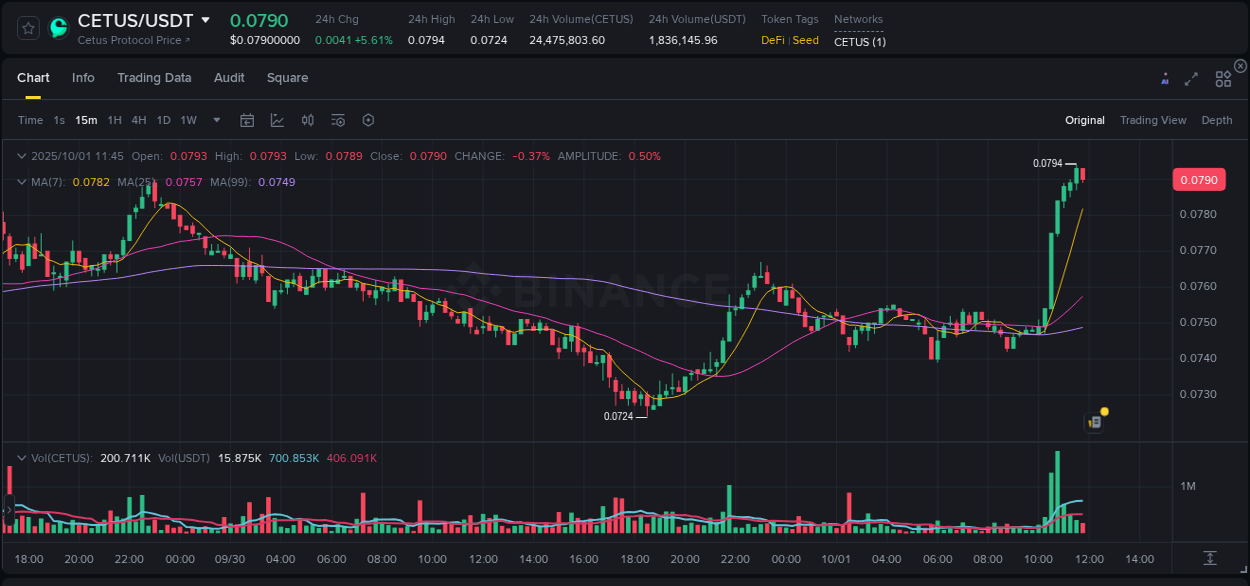Open the widgets layout grid icon
Screen dimensions: 1250x586
pos(1223,78)
